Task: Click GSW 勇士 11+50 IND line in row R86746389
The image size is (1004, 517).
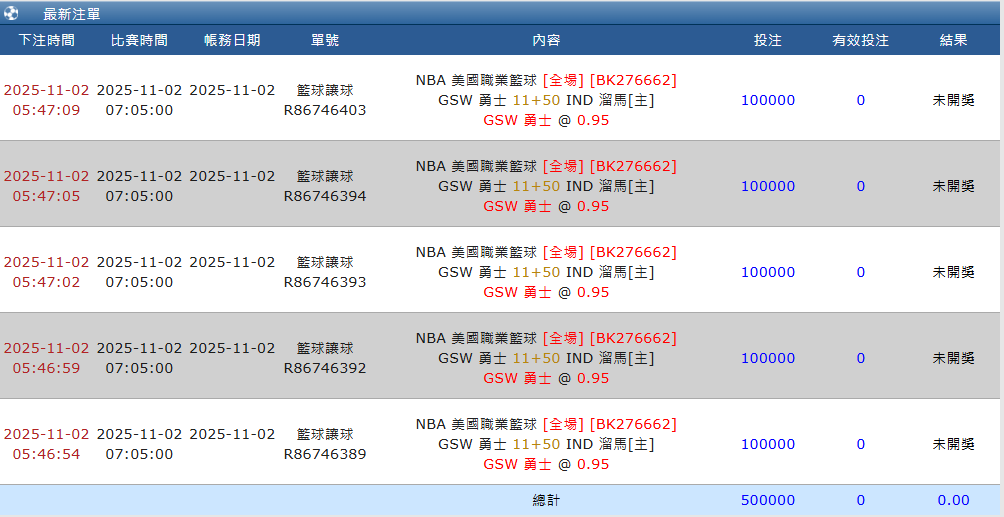Action: [x=546, y=444]
